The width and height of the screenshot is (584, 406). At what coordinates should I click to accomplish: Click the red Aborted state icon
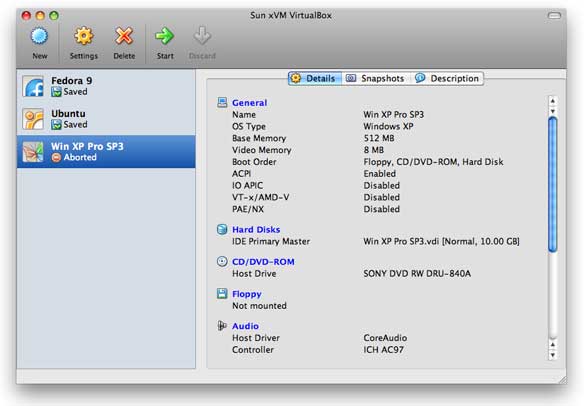56,158
